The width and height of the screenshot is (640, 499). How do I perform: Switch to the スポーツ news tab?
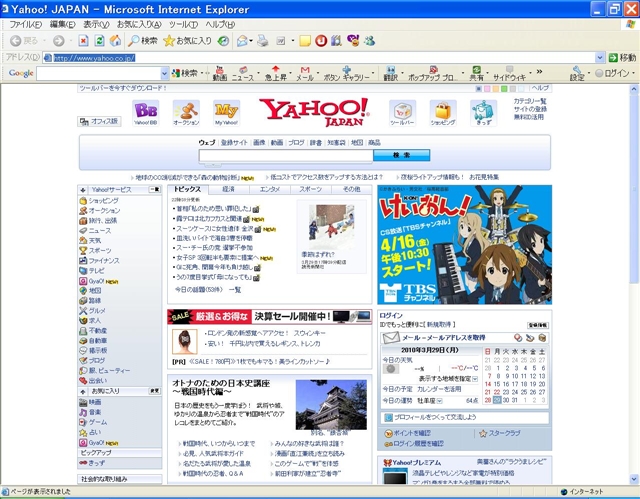(311, 189)
